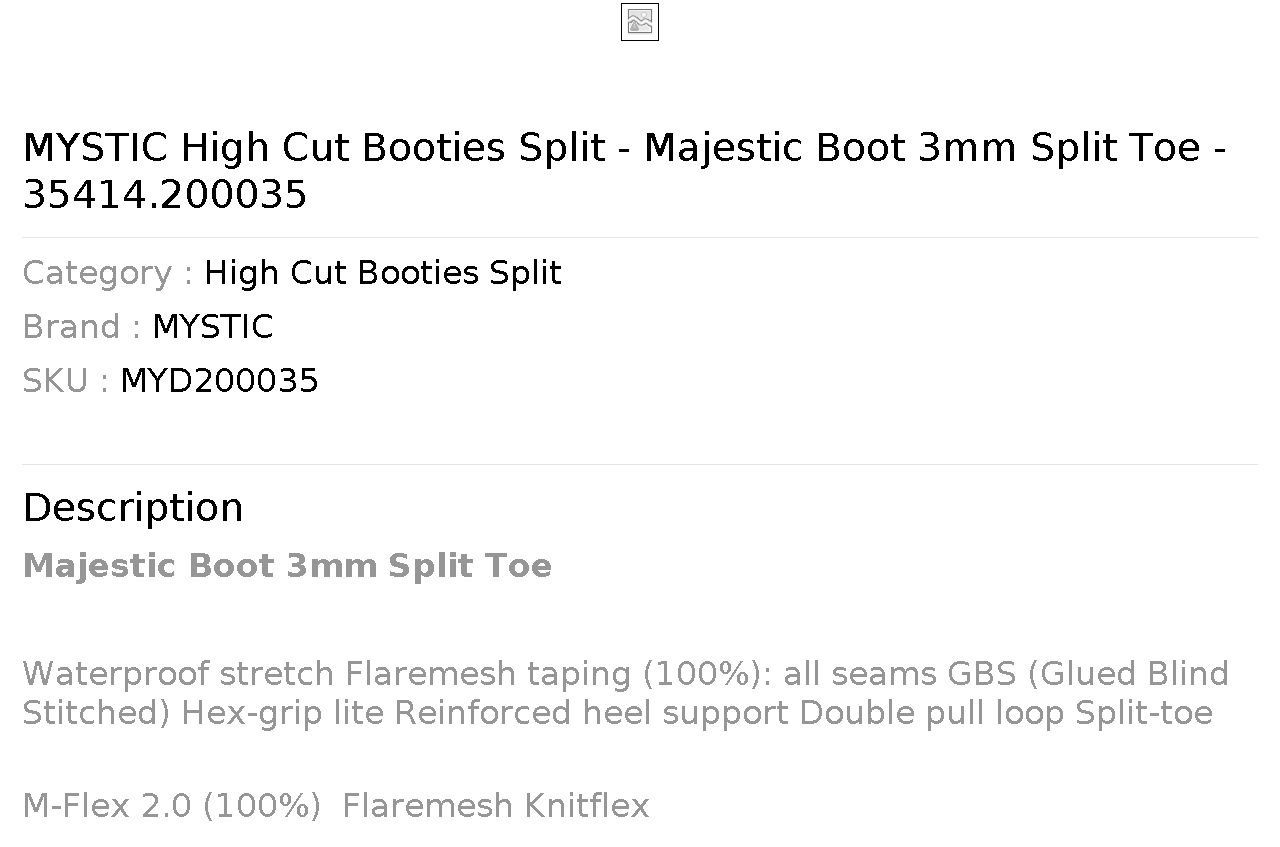Screen dimensions: 1280x847
Task: Open the MYSTIC brand link
Action: [212, 327]
